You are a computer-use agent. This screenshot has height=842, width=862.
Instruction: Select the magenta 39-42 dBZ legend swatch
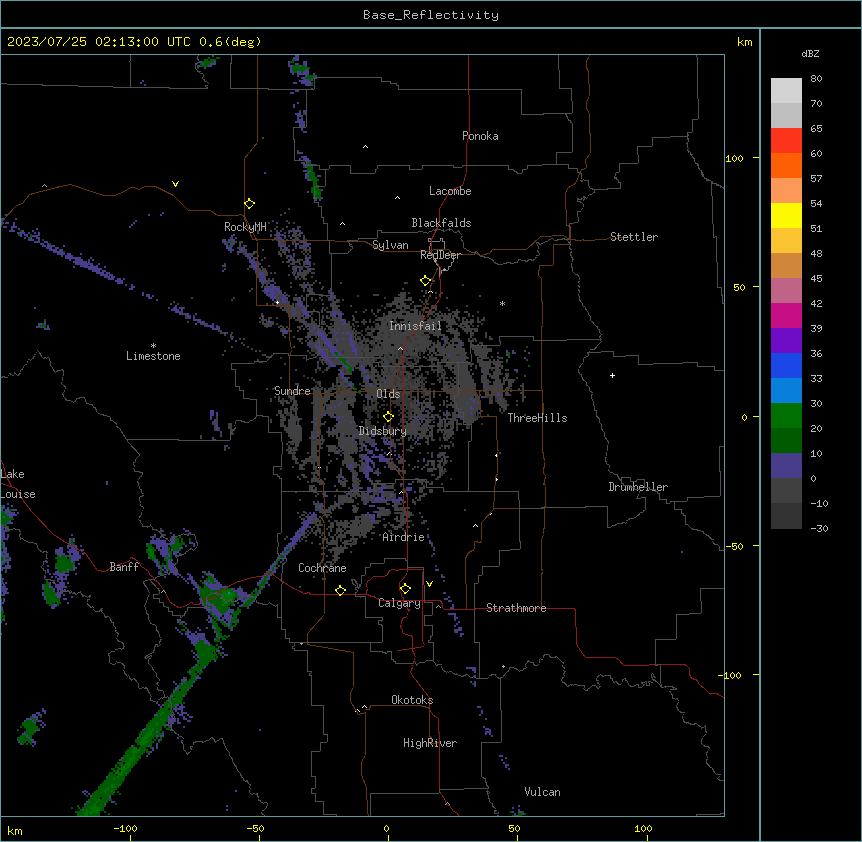786,316
